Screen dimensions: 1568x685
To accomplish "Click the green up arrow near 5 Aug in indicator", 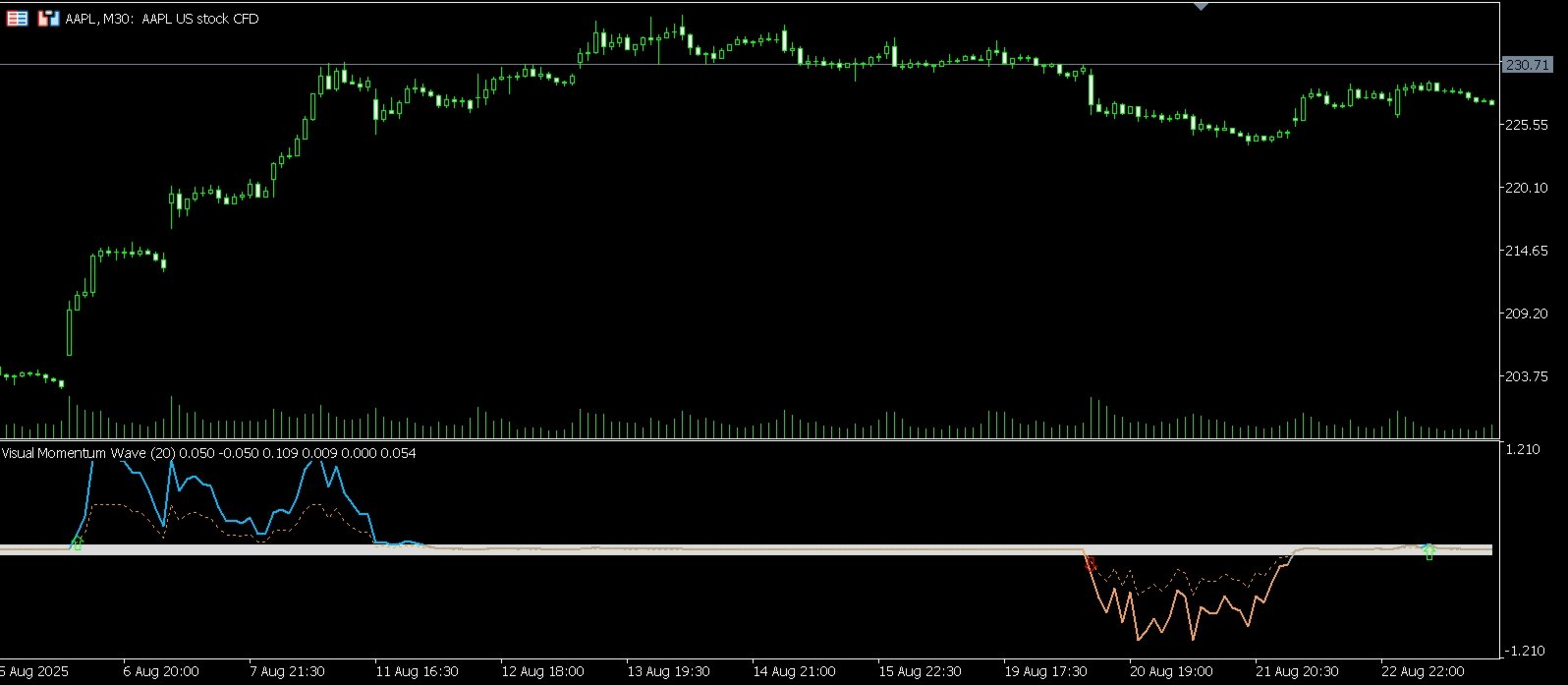I will click(78, 542).
